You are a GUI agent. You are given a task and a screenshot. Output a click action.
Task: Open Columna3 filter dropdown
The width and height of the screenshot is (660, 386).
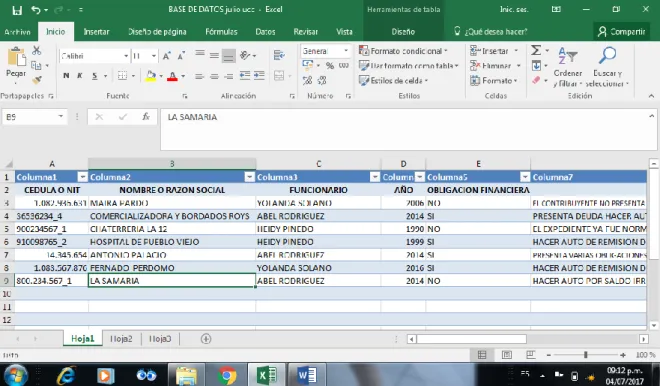(x=375, y=177)
